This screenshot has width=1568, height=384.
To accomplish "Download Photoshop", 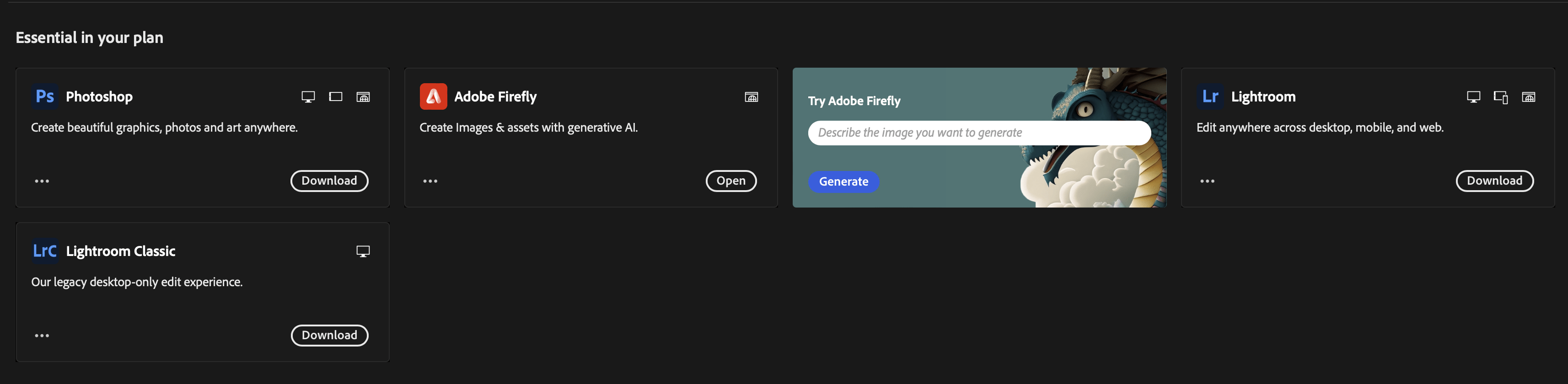I will point(329,181).
